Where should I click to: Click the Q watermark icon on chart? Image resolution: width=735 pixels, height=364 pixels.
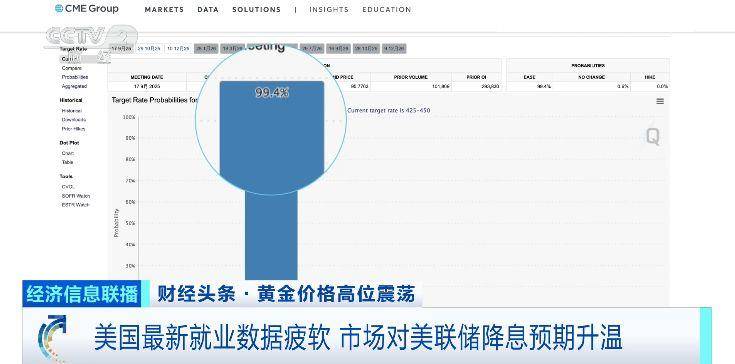[653, 137]
